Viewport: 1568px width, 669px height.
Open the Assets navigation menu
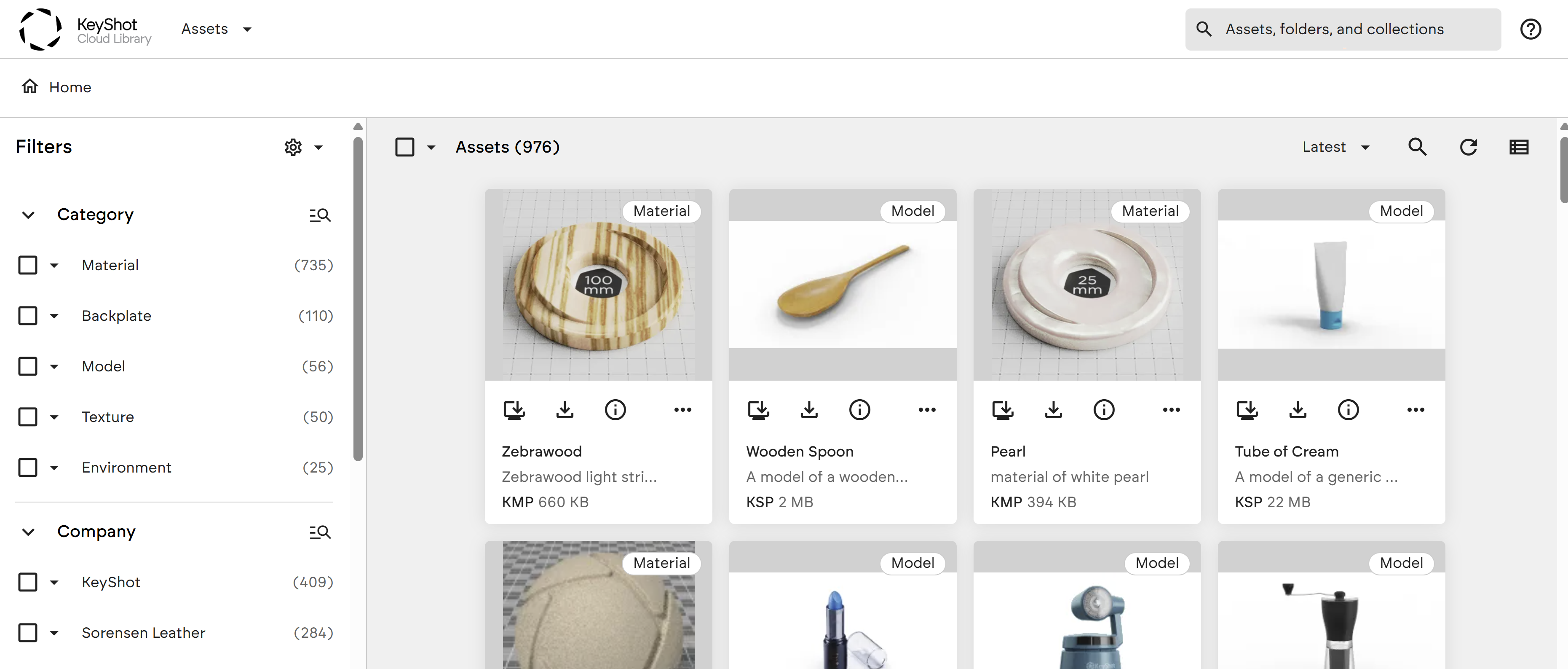click(216, 29)
